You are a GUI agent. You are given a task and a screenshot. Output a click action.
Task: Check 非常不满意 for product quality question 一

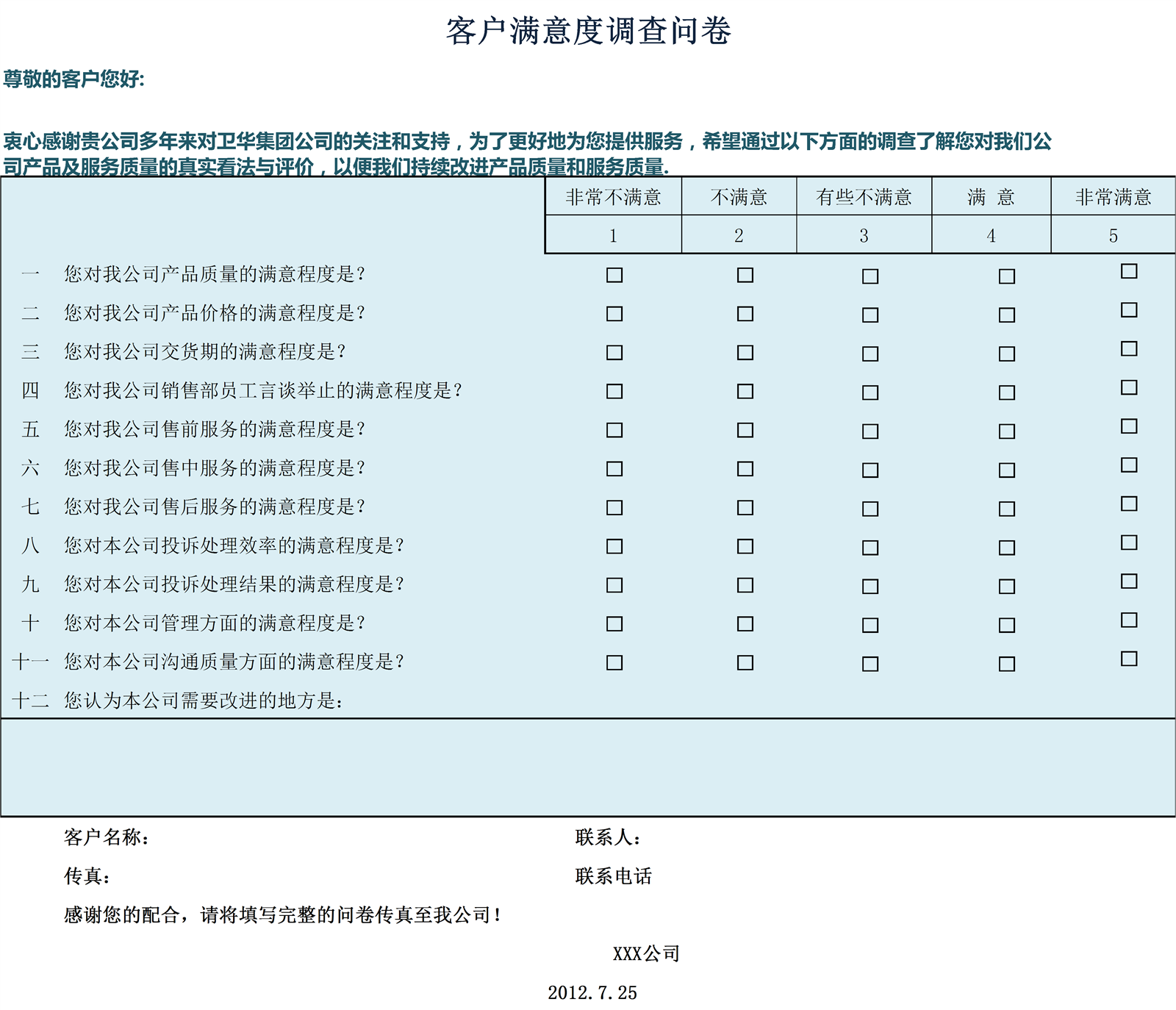coord(614,275)
